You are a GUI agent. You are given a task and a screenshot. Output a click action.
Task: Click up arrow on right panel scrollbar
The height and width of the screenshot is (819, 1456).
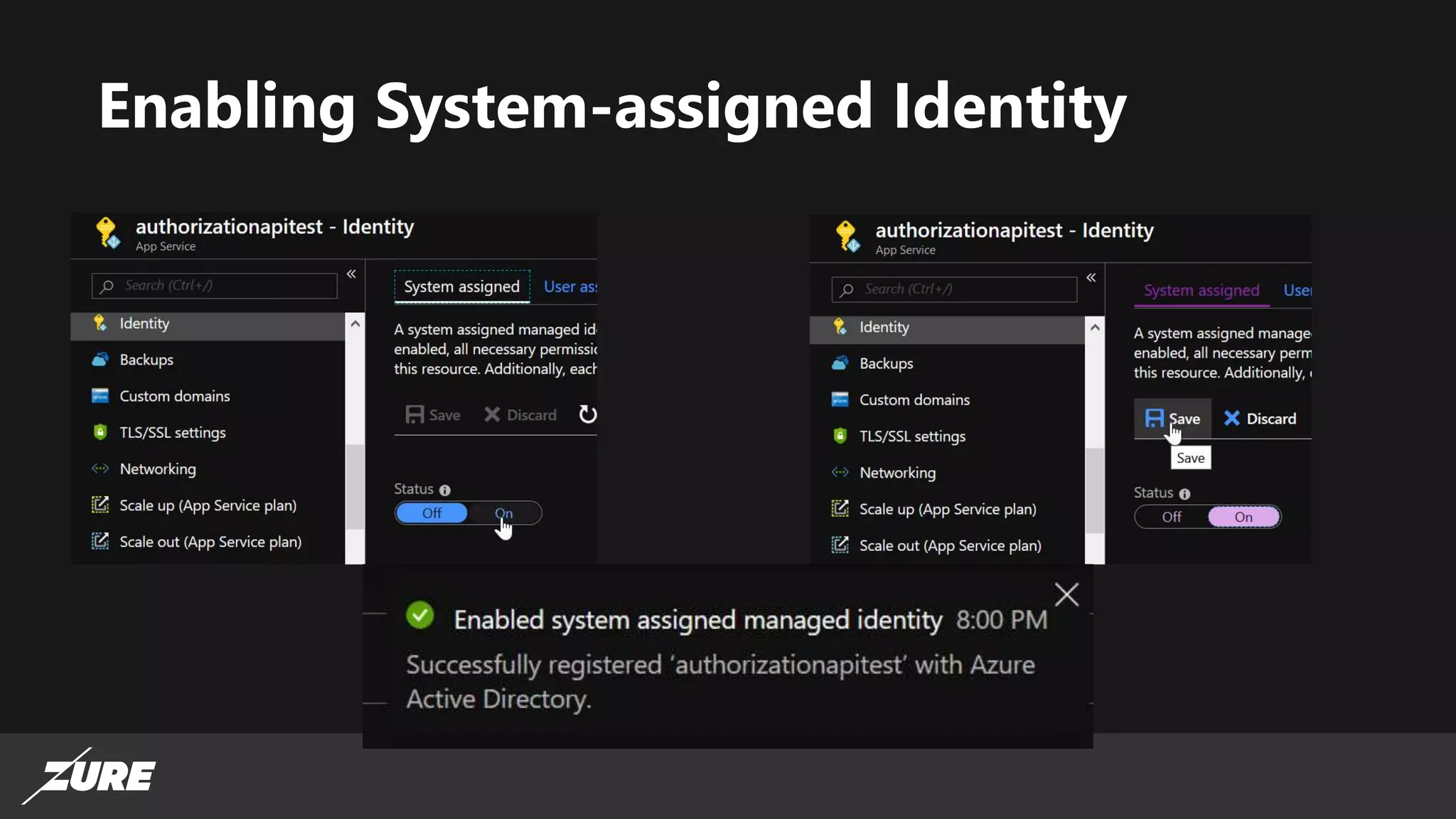tap(1095, 327)
